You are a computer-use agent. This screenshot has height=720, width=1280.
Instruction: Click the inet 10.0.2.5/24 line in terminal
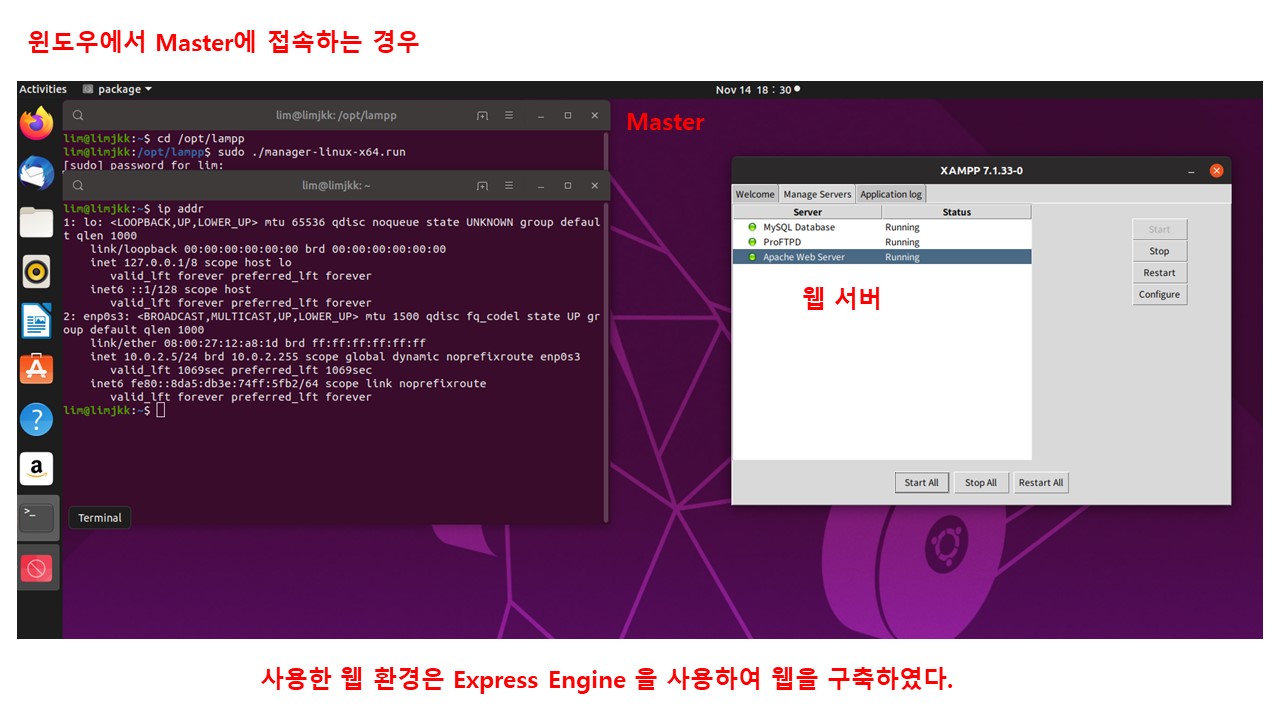[335, 356]
